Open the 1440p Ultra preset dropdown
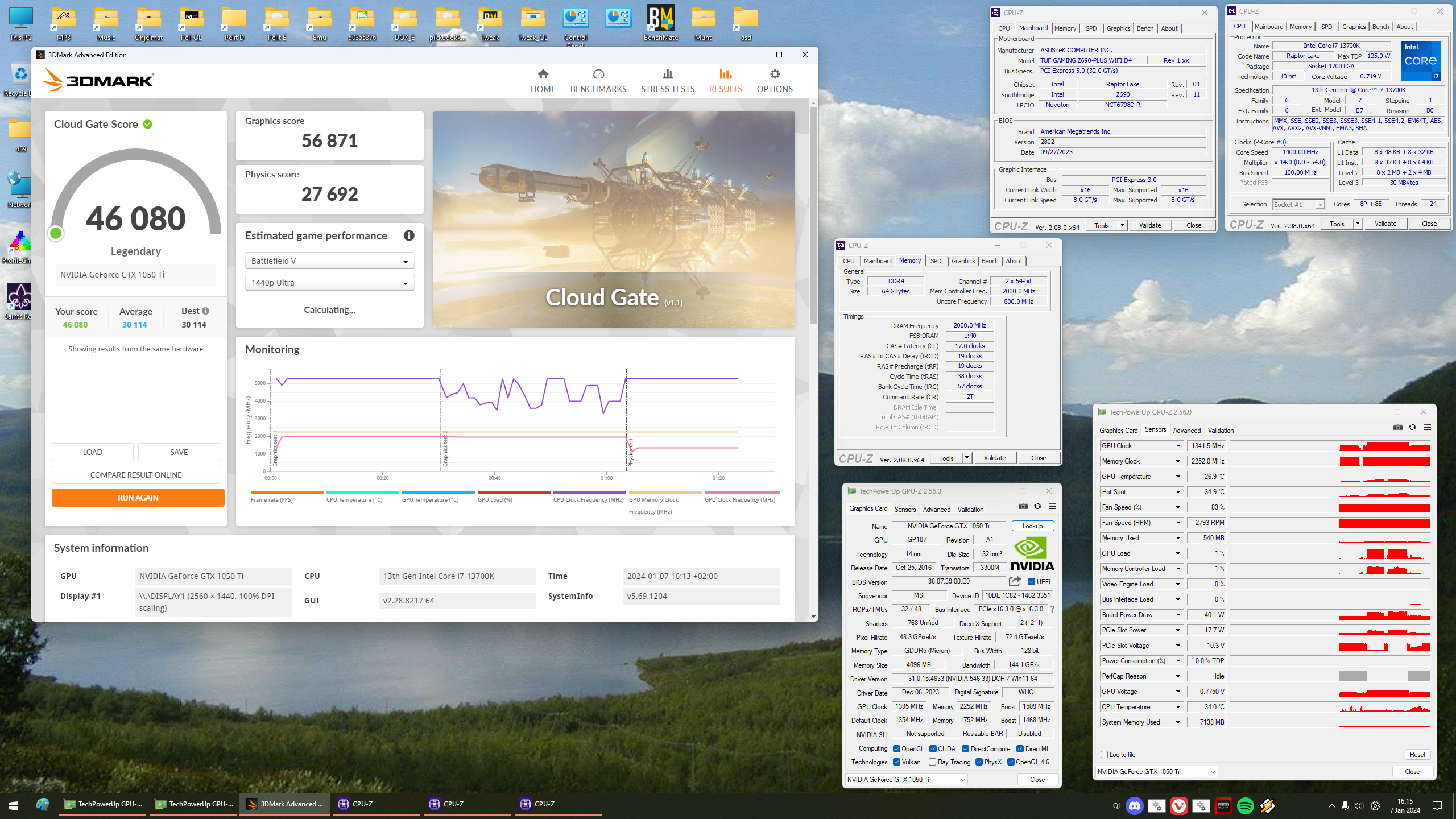Image resolution: width=1456 pixels, height=819 pixels. (329, 283)
